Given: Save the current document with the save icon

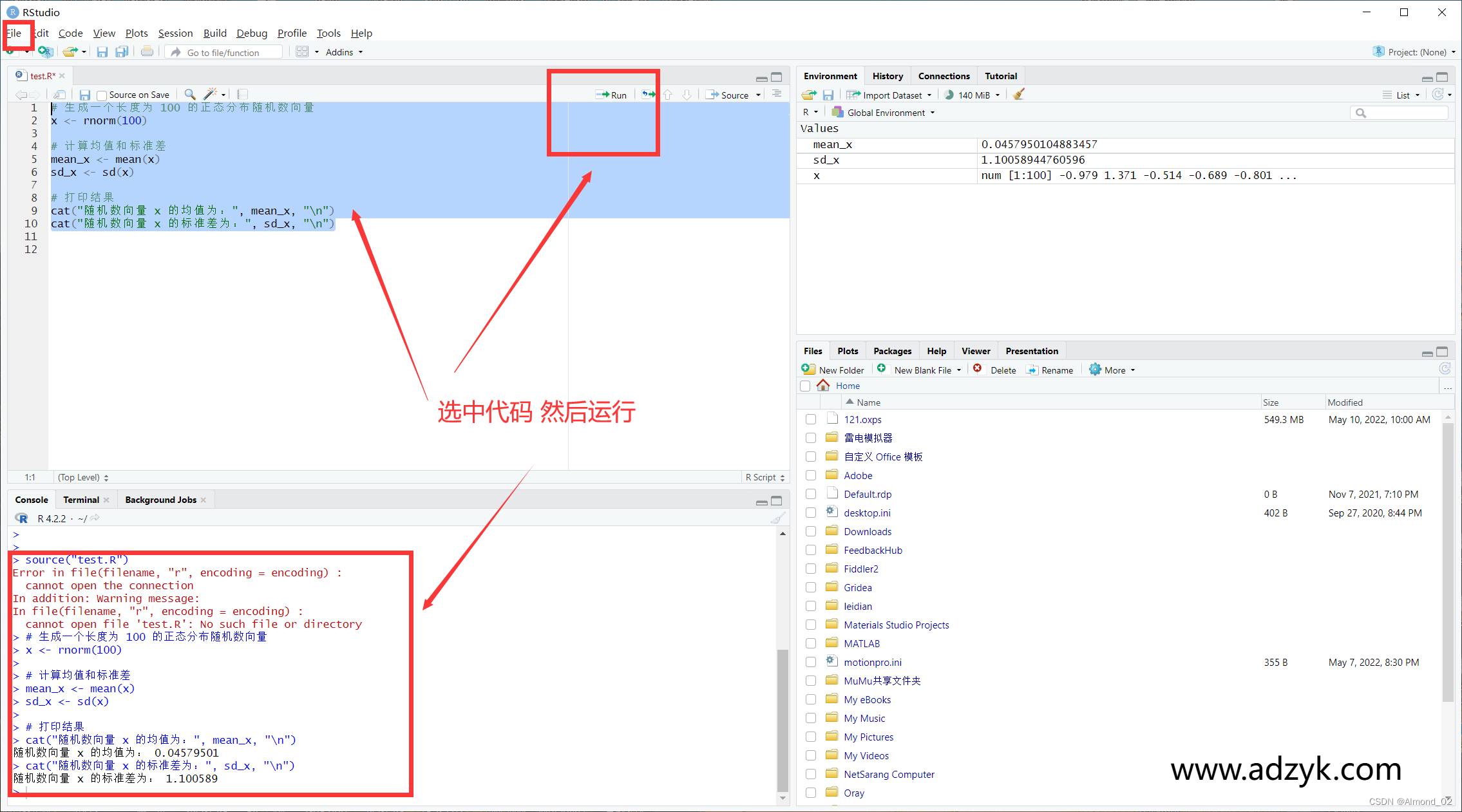Looking at the screenshot, I should pyautogui.click(x=102, y=52).
